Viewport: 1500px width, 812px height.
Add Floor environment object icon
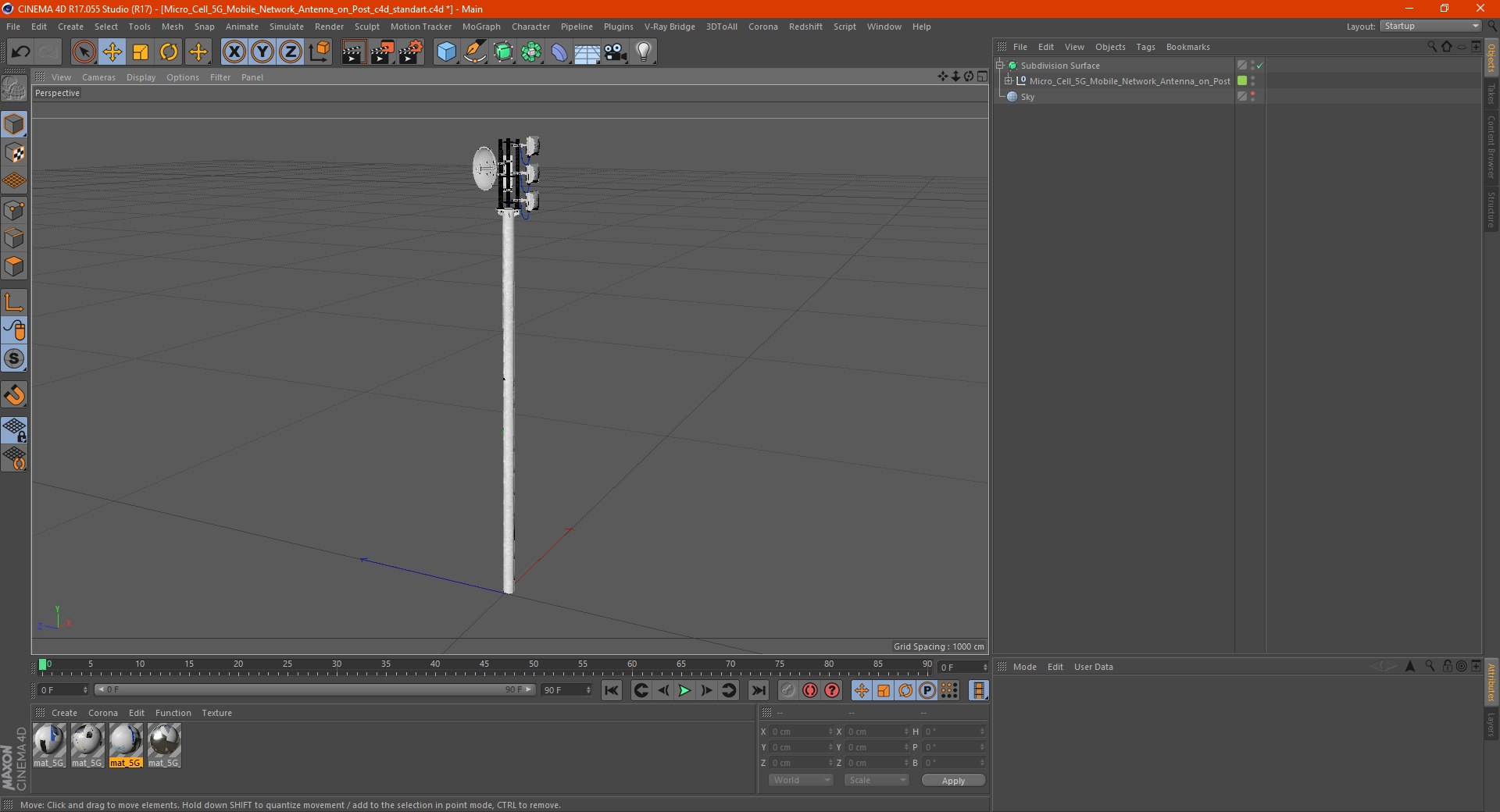tap(587, 52)
